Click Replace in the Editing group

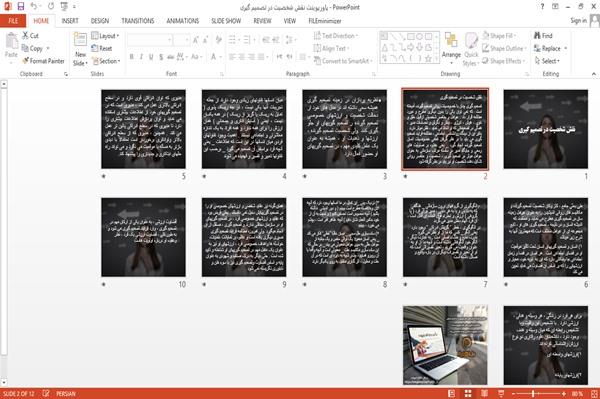550,48
